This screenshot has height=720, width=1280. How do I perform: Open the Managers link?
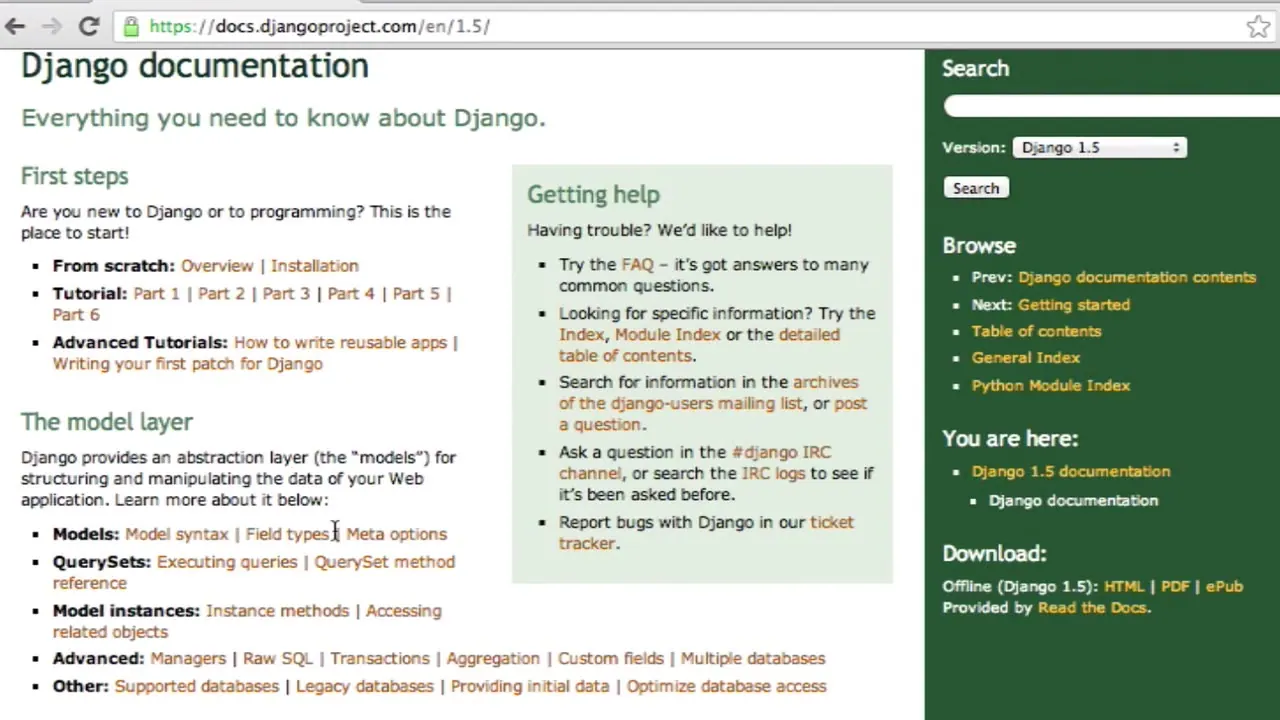[x=188, y=659]
